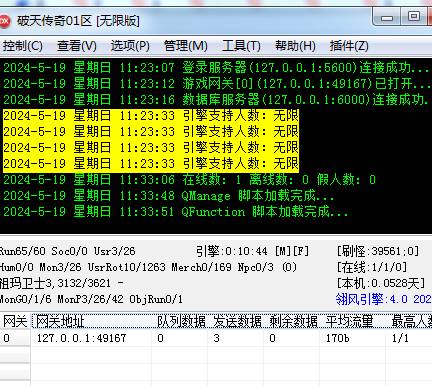Minimize the 破天传奇01区 window
This screenshot has height=386, width=432.
(386, 17)
